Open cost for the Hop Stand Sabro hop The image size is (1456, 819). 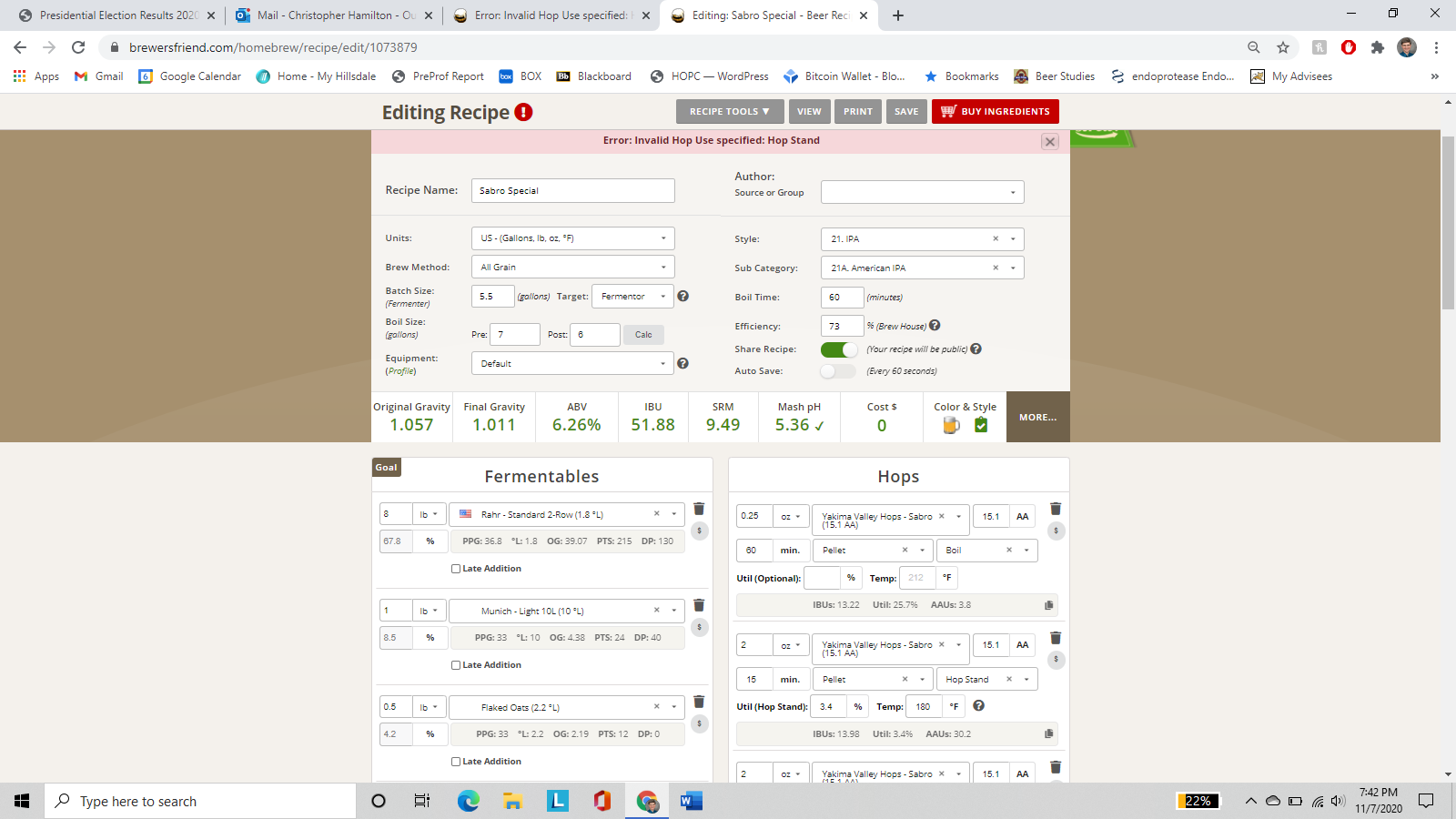[x=1056, y=660]
